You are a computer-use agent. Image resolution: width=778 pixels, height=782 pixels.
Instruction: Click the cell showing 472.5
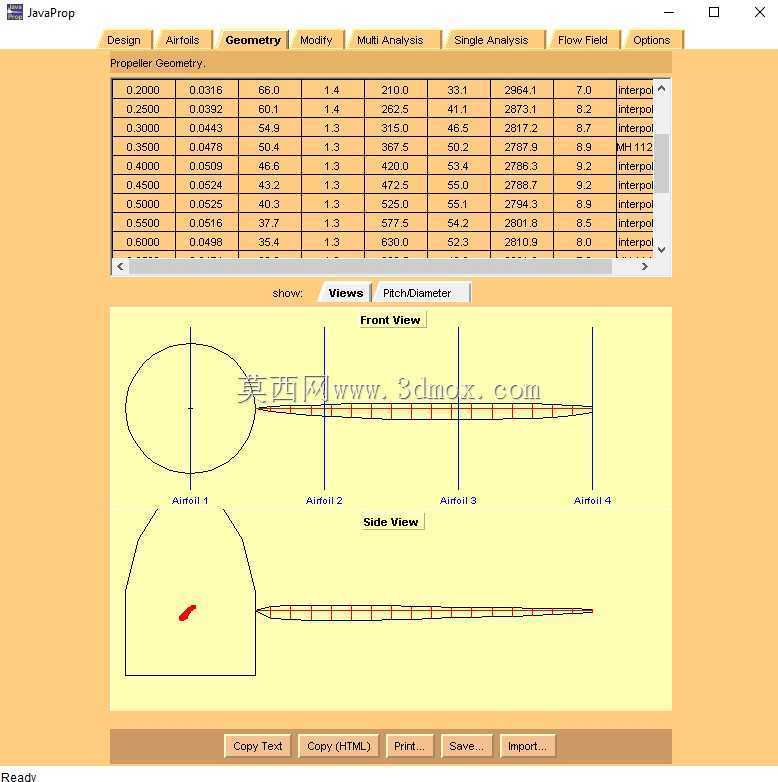pyautogui.click(x=395, y=185)
